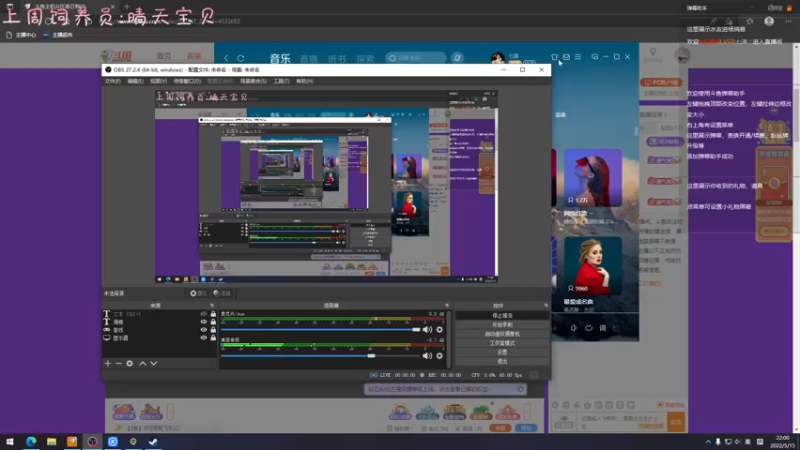Open OBS 工具(T) menu

(281, 81)
